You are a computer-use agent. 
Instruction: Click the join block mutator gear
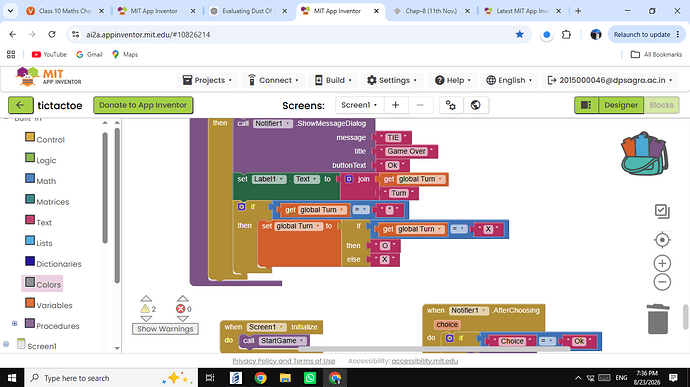[349, 179]
